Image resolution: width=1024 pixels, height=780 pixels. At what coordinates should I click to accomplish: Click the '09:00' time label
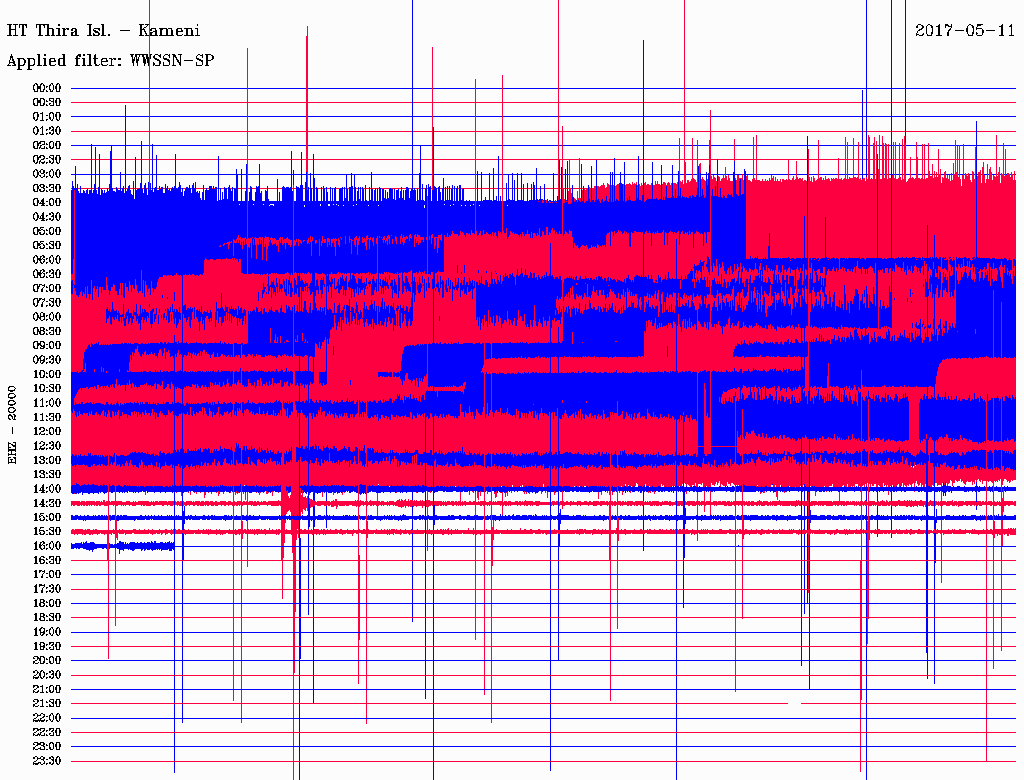(x=47, y=346)
